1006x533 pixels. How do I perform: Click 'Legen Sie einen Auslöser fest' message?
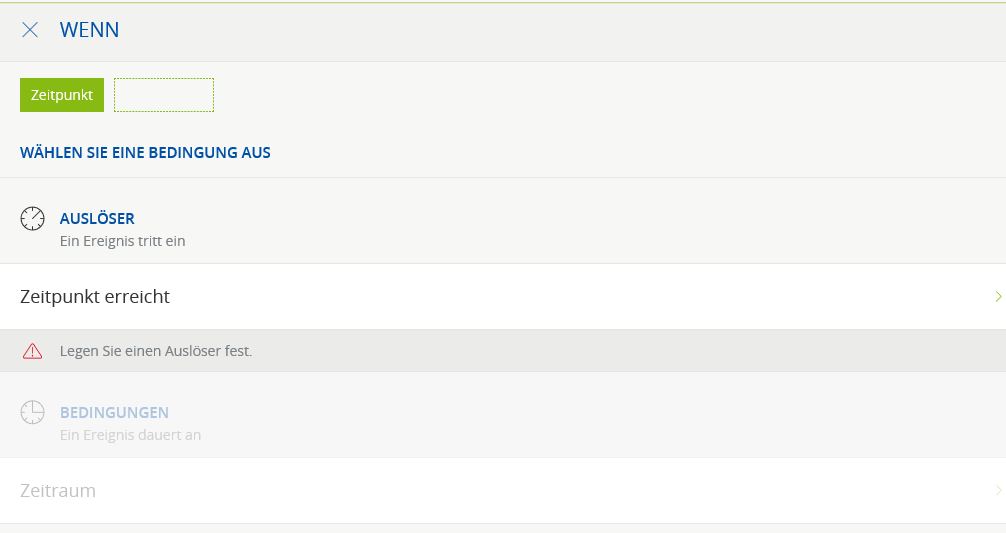(156, 351)
